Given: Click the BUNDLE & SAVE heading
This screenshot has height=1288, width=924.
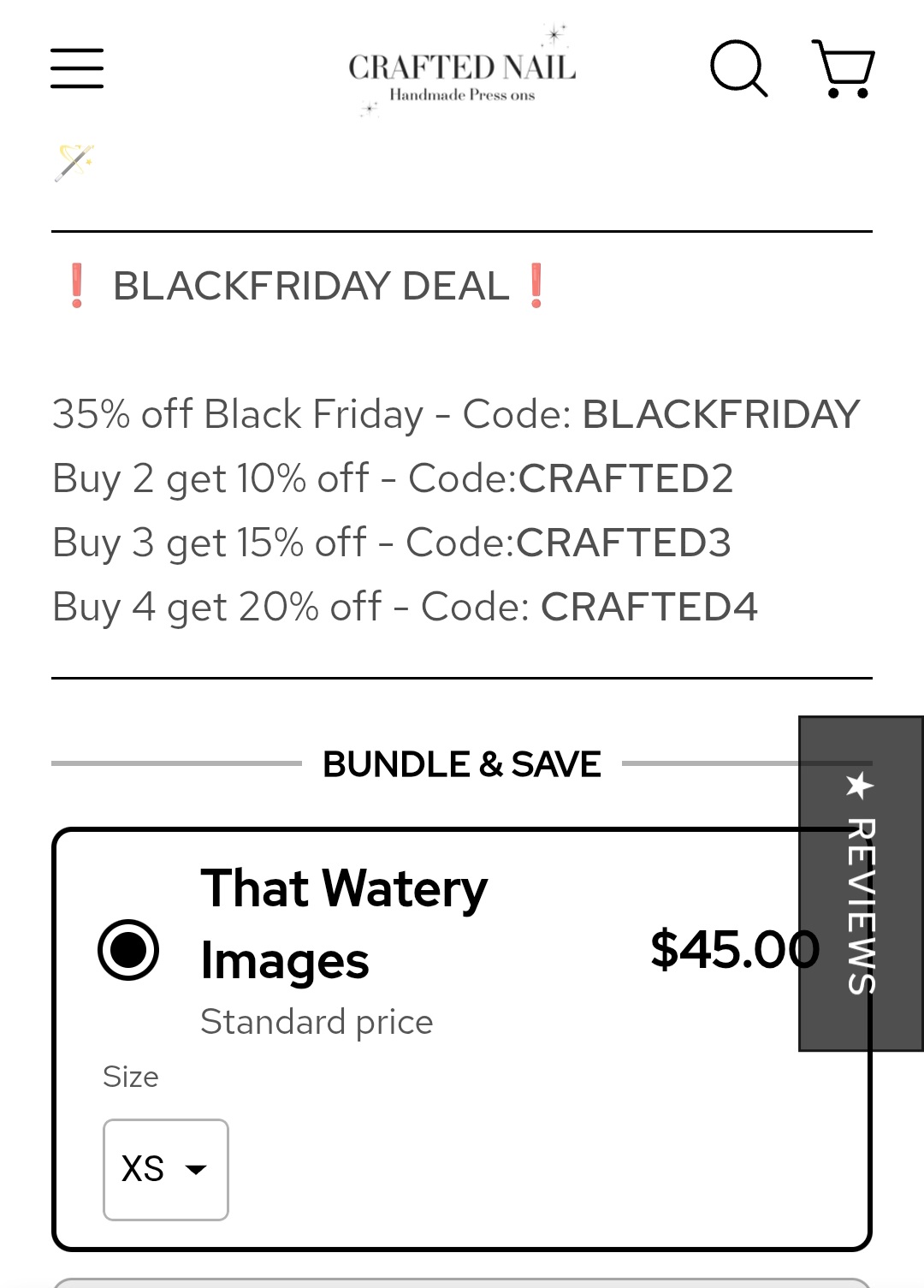Looking at the screenshot, I should pos(462,764).
